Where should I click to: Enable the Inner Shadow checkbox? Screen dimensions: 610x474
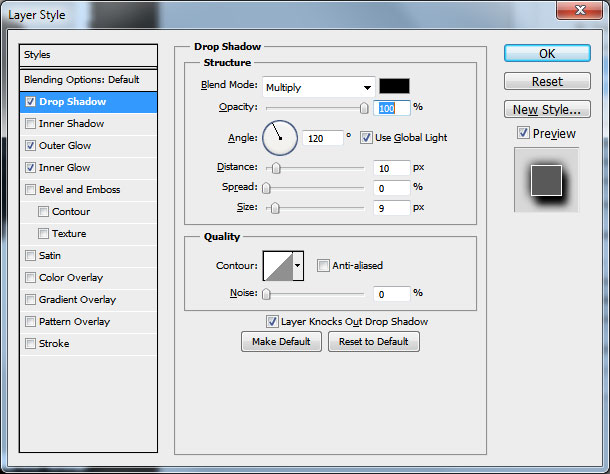click(30, 124)
